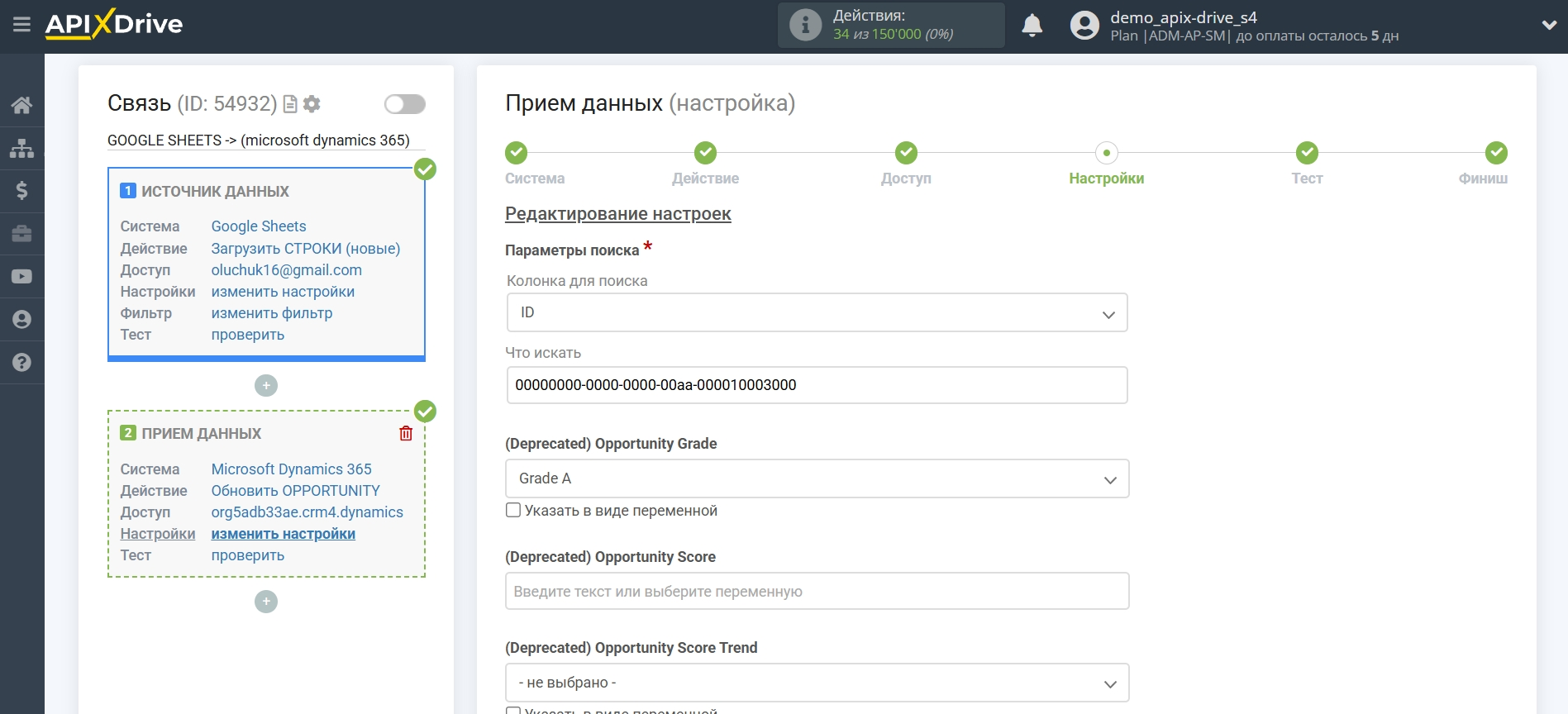Open the Google Sheets system link
This screenshot has height=714, width=1568.
click(x=259, y=226)
